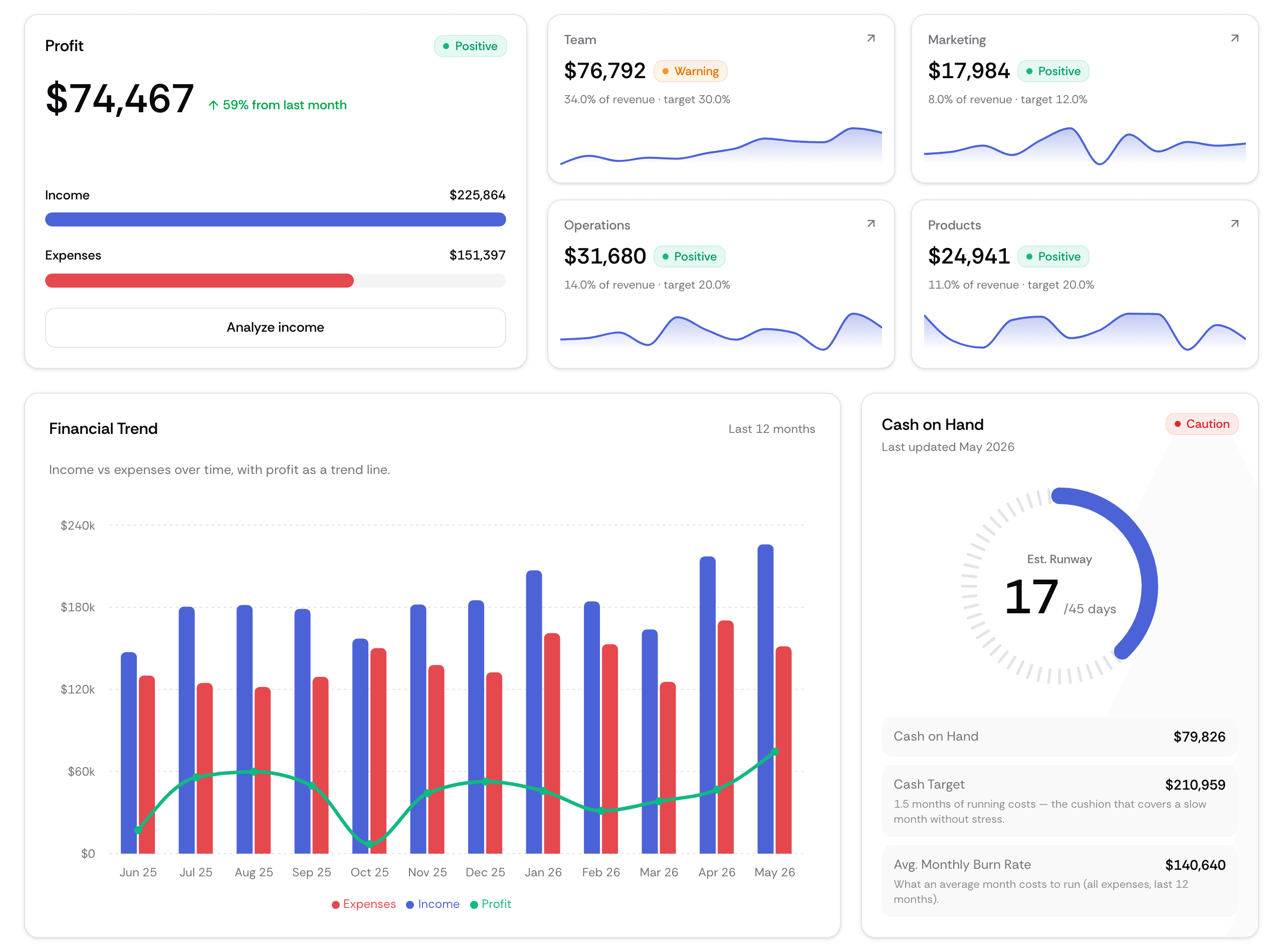Toggle the Income legend item
This screenshot has width=1283, height=952.
(x=433, y=904)
